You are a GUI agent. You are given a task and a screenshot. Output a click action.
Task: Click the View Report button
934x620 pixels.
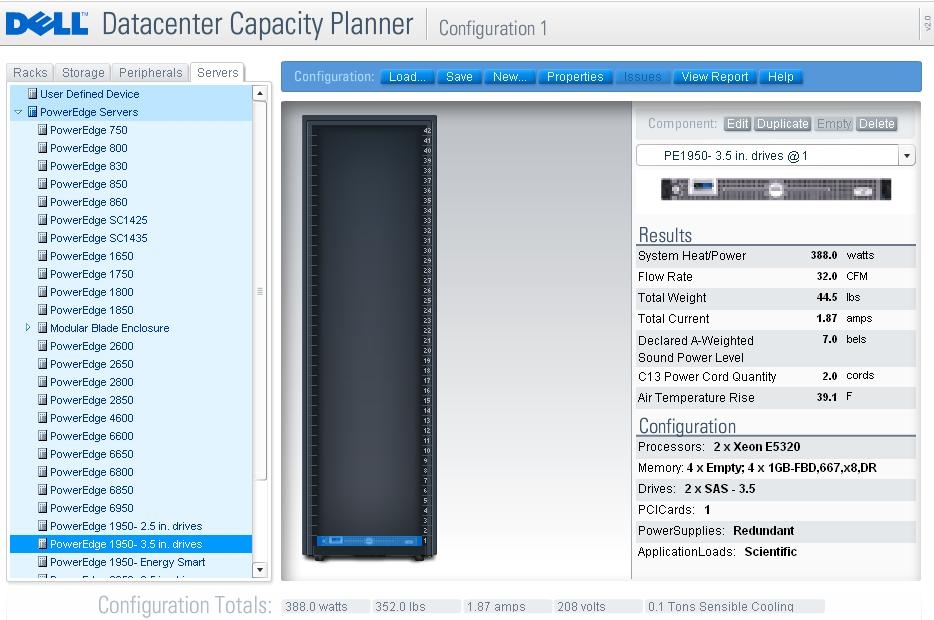[714, 77]
